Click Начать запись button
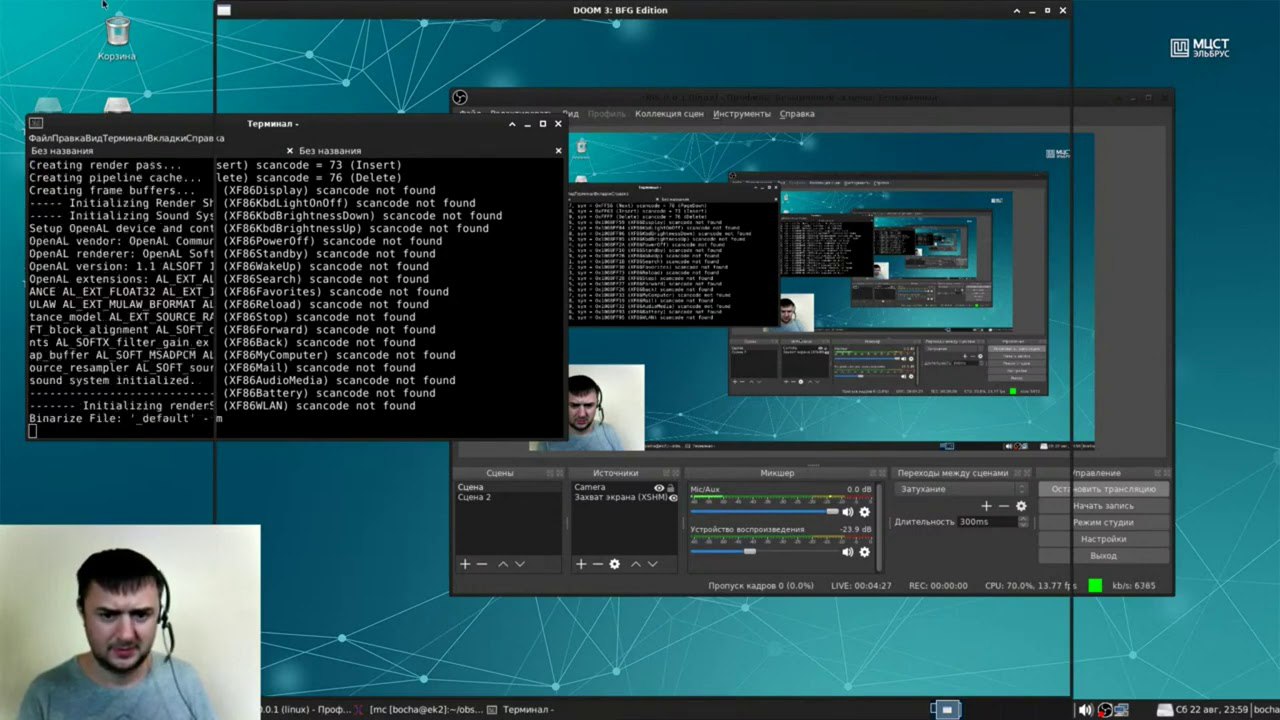Image resolution: width=1280 pixels, height=720 pixels. (x=1103, y=506)
